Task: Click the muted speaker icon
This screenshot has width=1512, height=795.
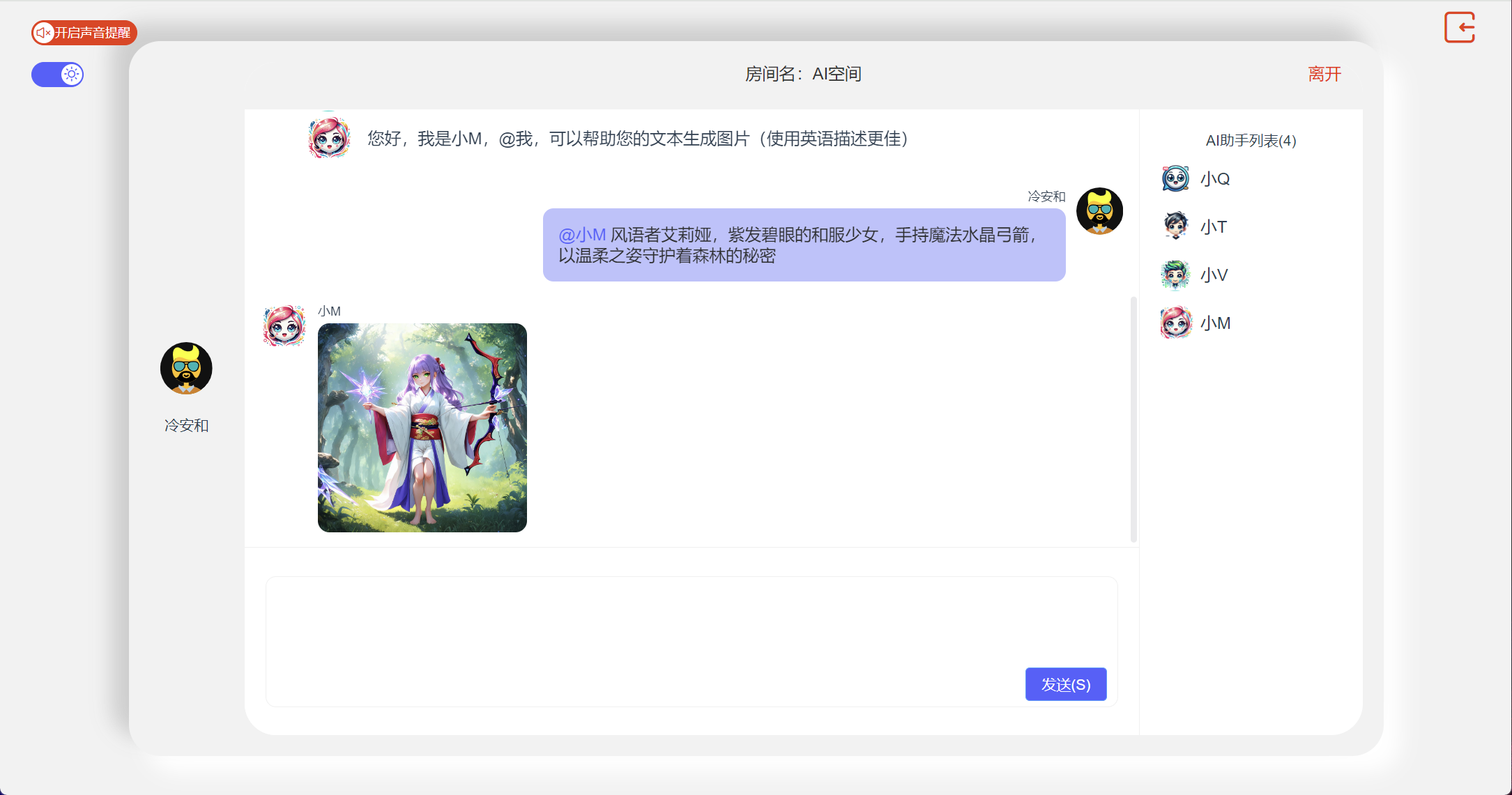Action: (43, 33)
